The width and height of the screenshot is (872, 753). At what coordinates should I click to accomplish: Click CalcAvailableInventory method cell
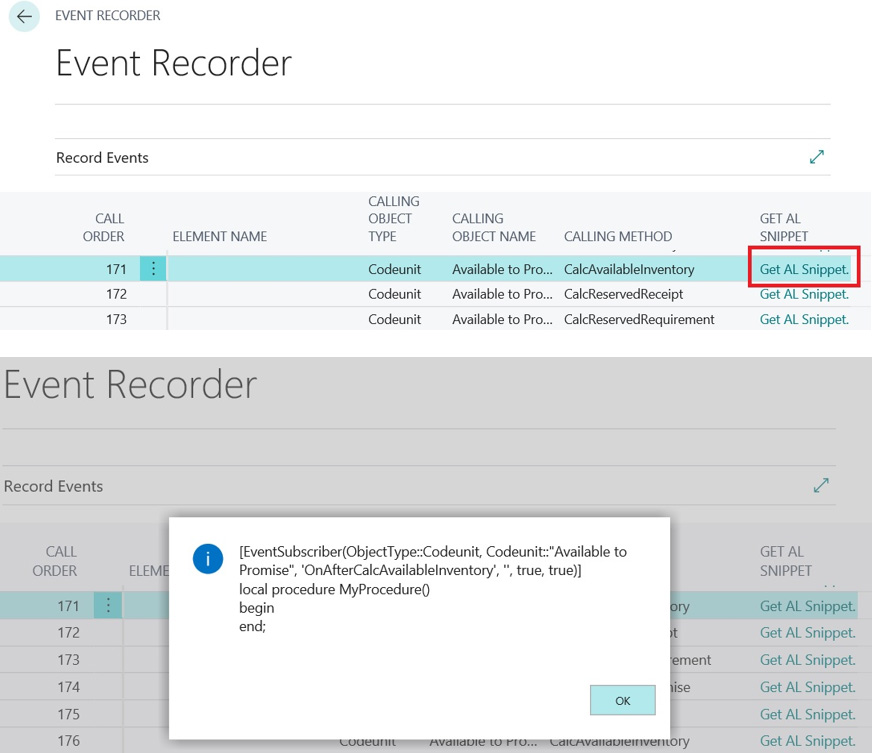tap(629, 269)
